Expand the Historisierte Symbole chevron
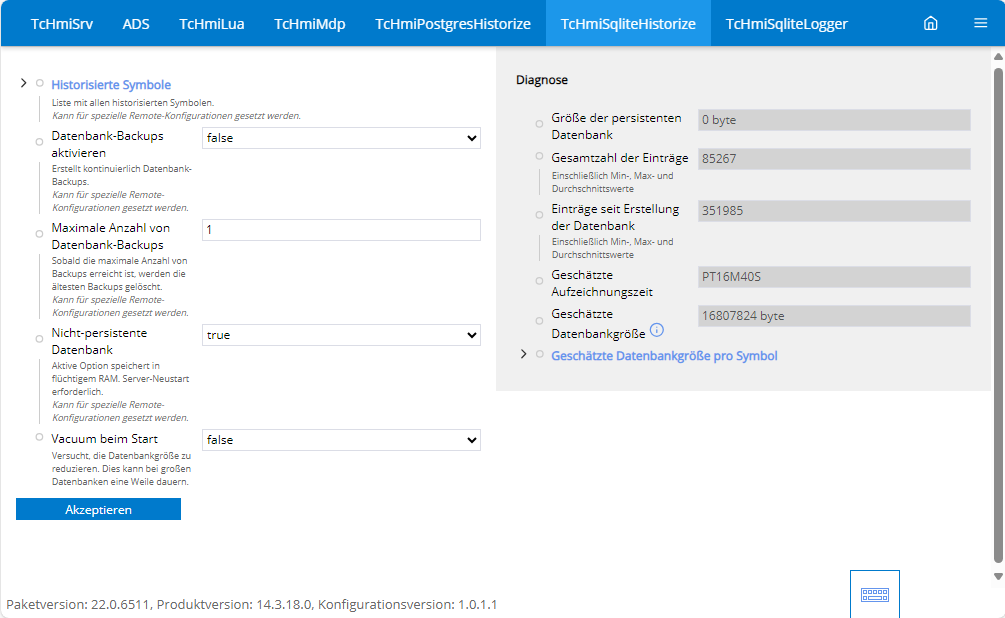1005x618 pixels. pos(24,83)
